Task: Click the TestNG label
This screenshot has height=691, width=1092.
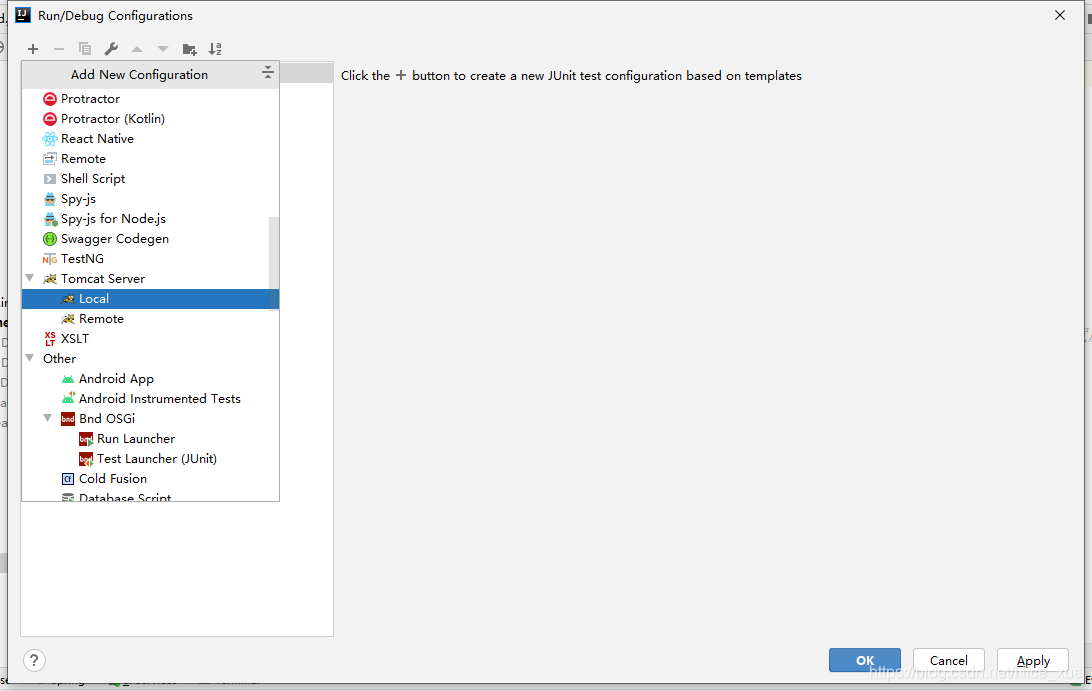Action: pyautogui.click(x=82, y=258)
